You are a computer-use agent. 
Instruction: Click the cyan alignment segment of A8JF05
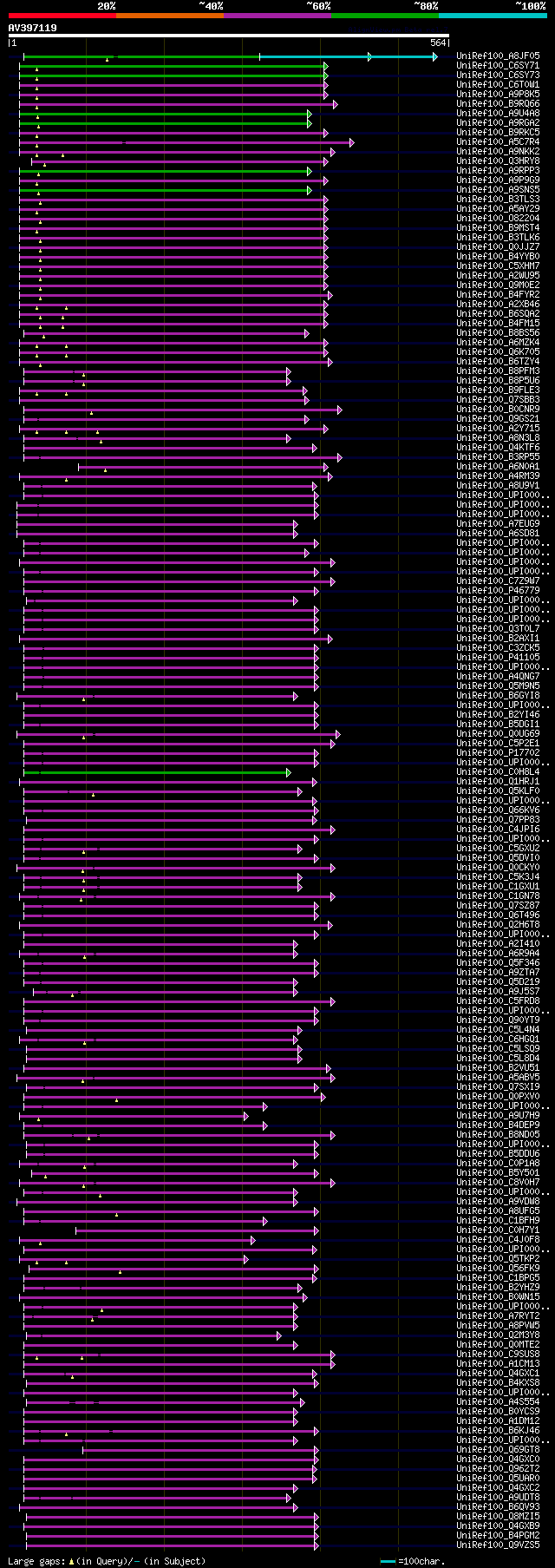tap(348, 56)
